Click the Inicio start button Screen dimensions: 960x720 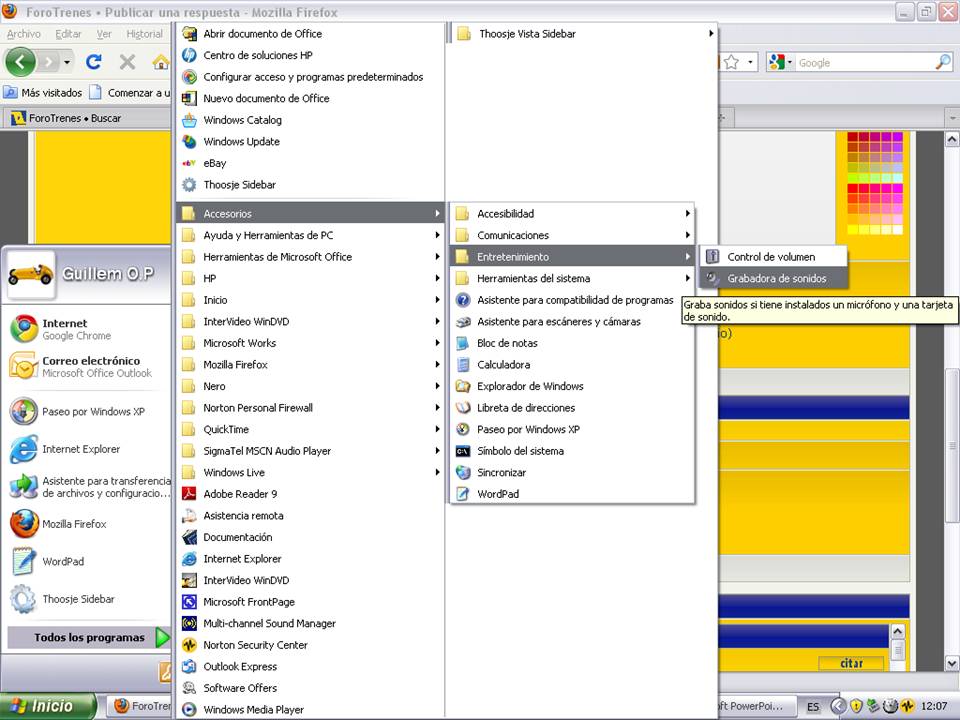(48, 706)
